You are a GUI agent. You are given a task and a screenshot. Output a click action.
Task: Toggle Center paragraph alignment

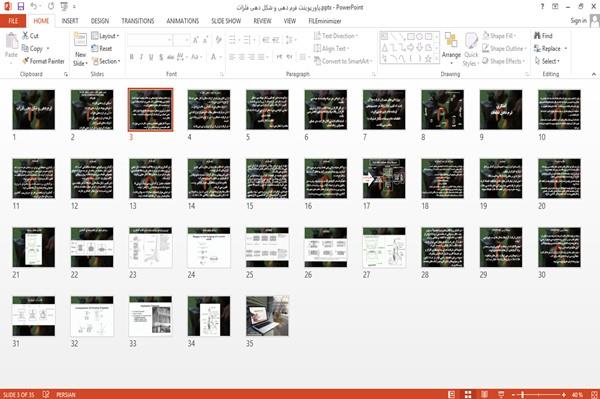coord(242,57)
